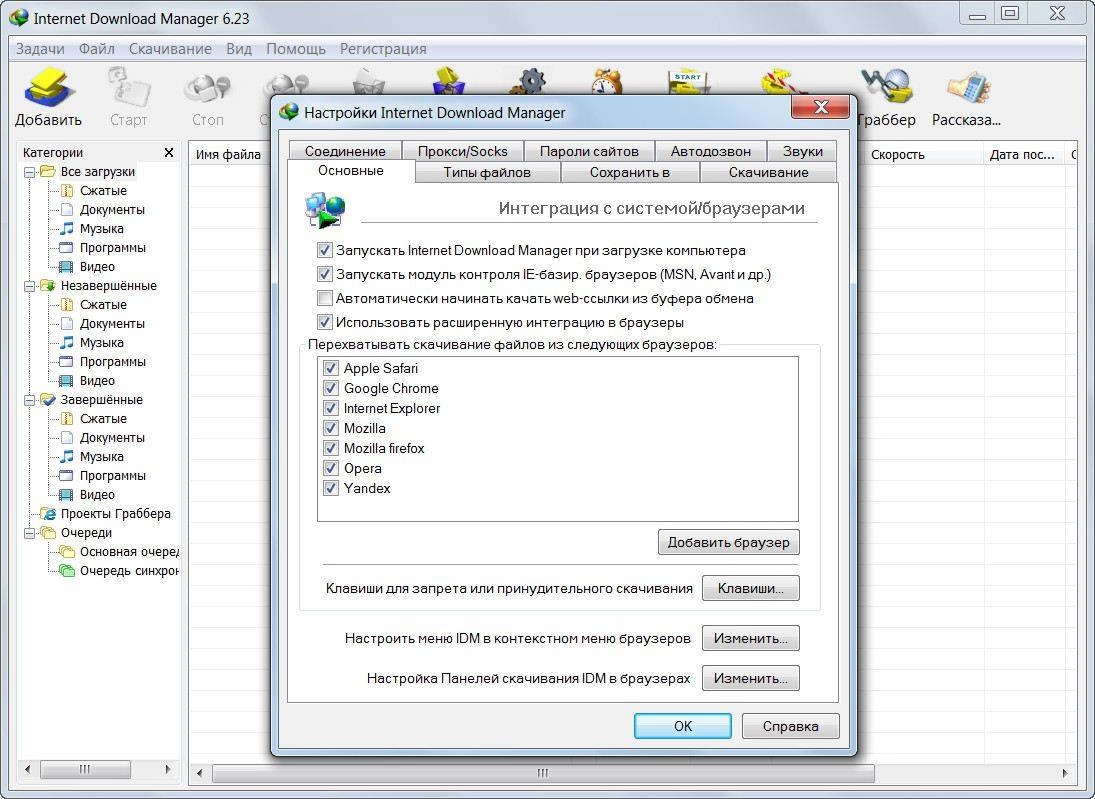Open the Файл menu
The image size is (1095, 799).
tap(96, 49)
